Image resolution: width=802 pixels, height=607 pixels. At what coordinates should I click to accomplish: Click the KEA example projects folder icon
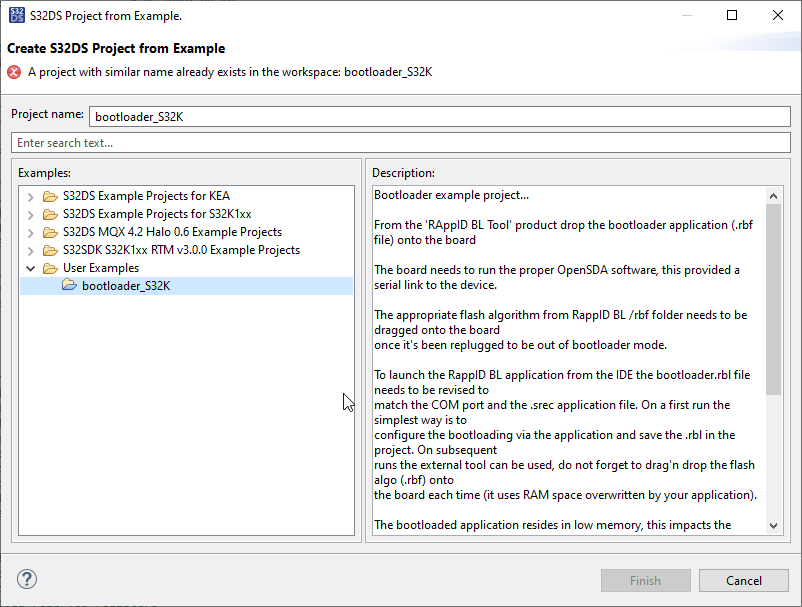[50, 196]
